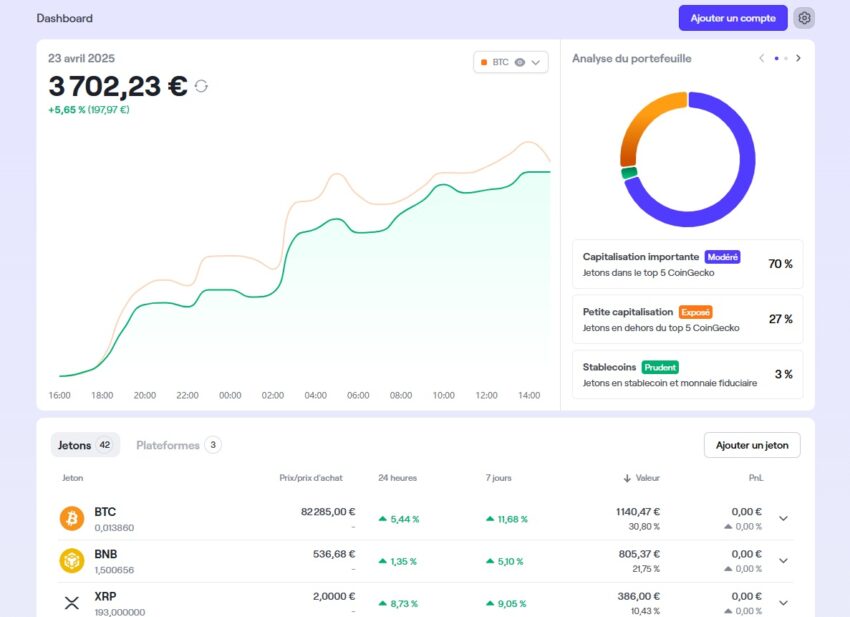Click the +5,65 % gain text

[x=67, y=110]
